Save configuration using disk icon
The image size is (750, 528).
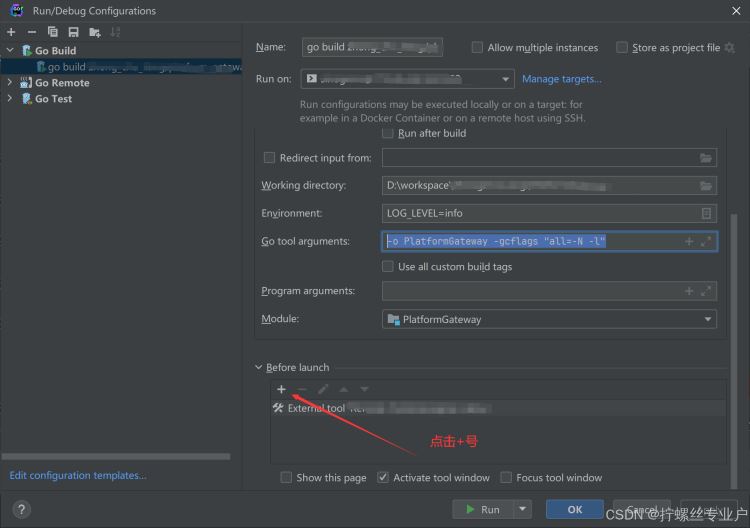coord(73,32)
